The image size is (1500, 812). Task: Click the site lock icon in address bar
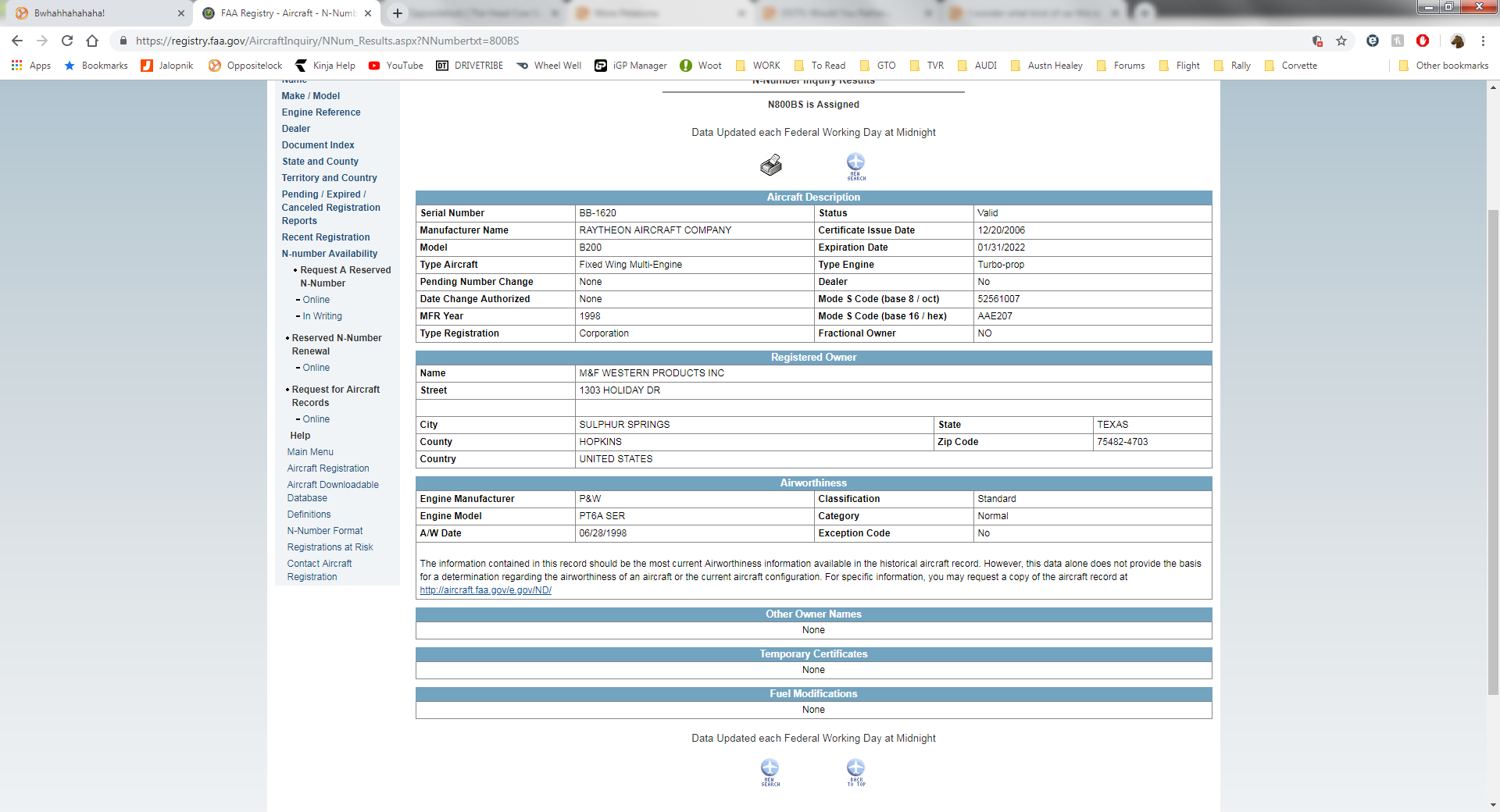(123, 41)
